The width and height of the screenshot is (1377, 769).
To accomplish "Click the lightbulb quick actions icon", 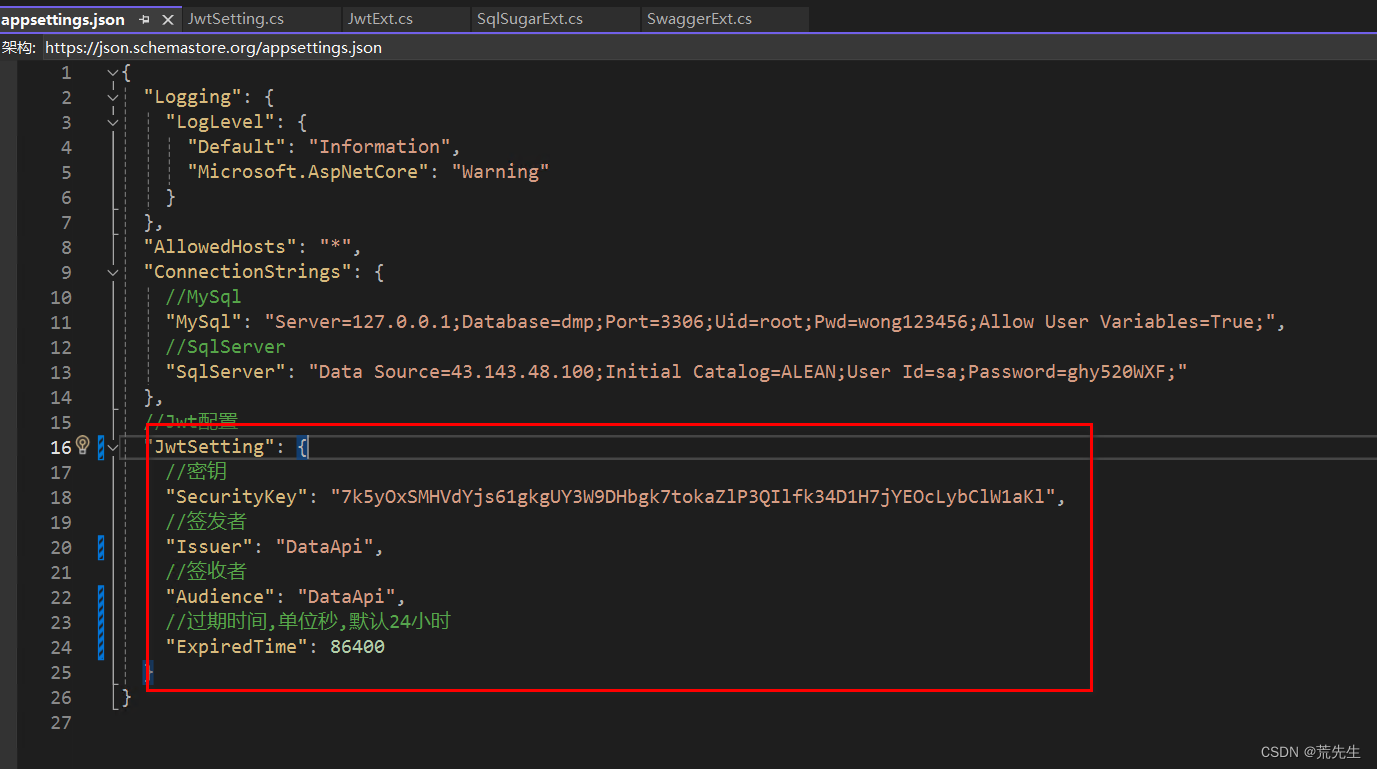I will click(83, 445).
